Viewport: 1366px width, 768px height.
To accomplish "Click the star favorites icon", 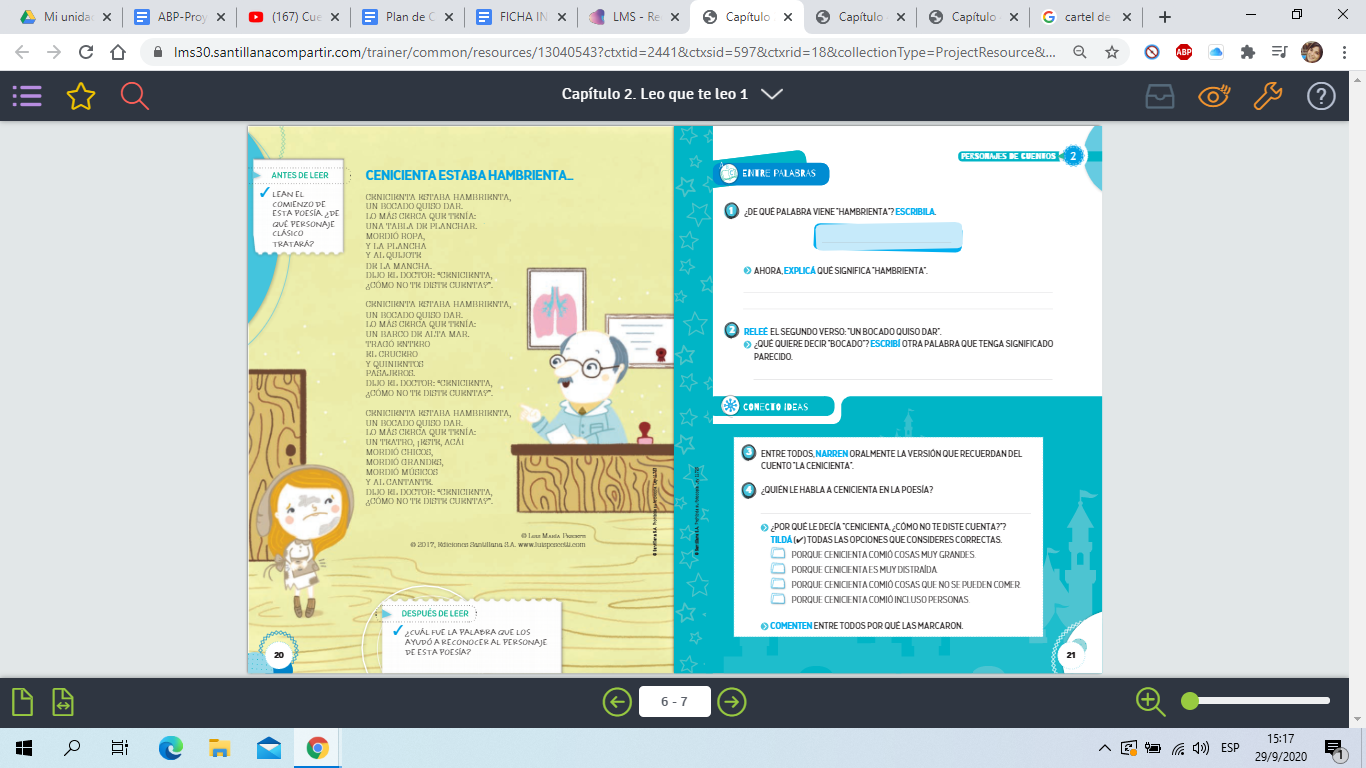I will (81, 96).
